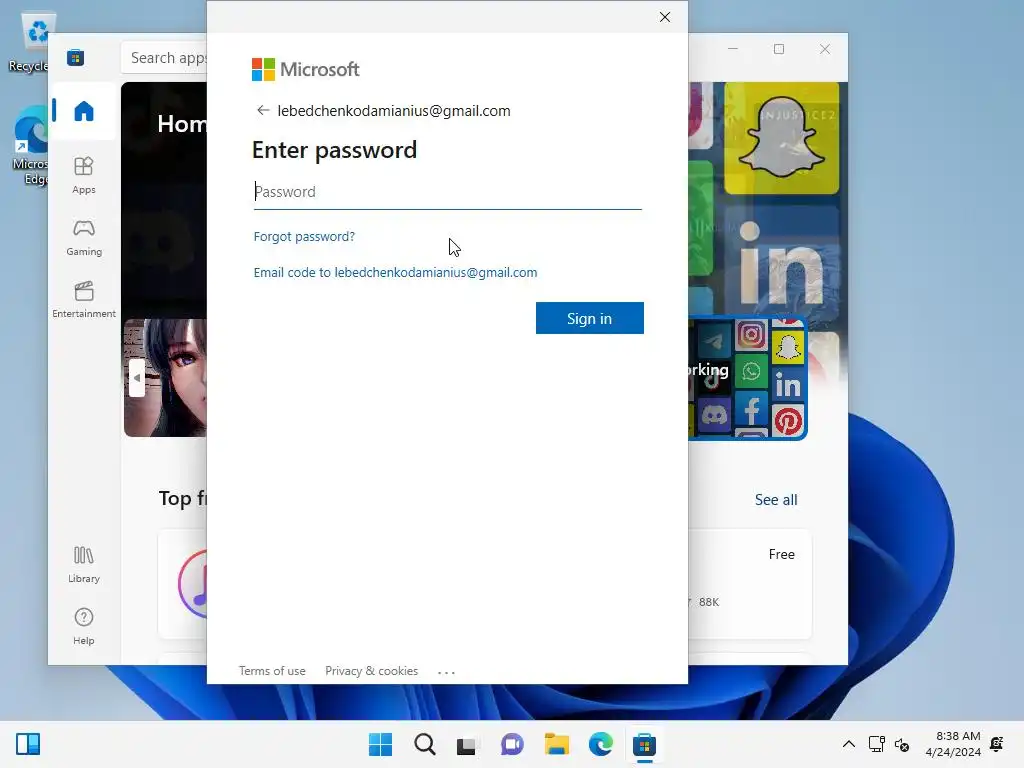Open notification center bell icon

pyautogui.click(x=997, y=744)
